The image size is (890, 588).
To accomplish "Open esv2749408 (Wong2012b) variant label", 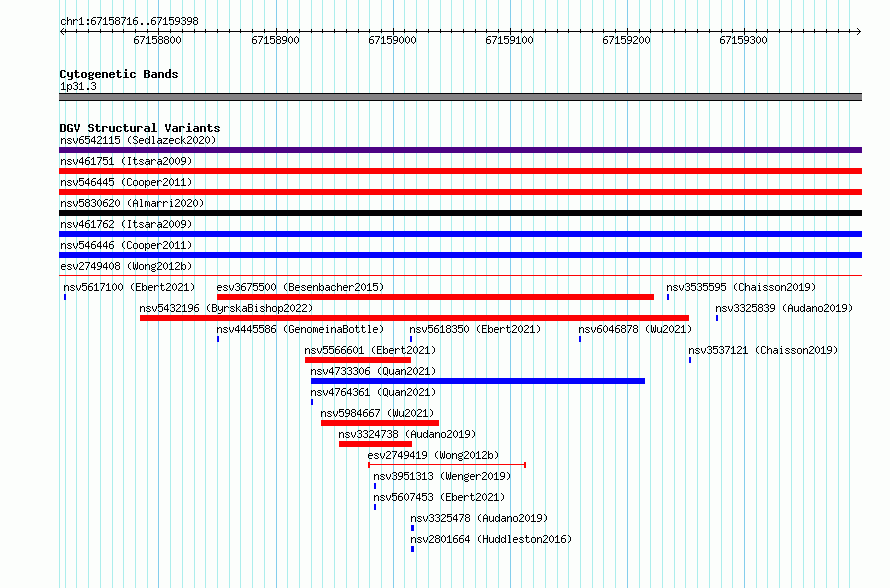I will click(x=126, y=266).
